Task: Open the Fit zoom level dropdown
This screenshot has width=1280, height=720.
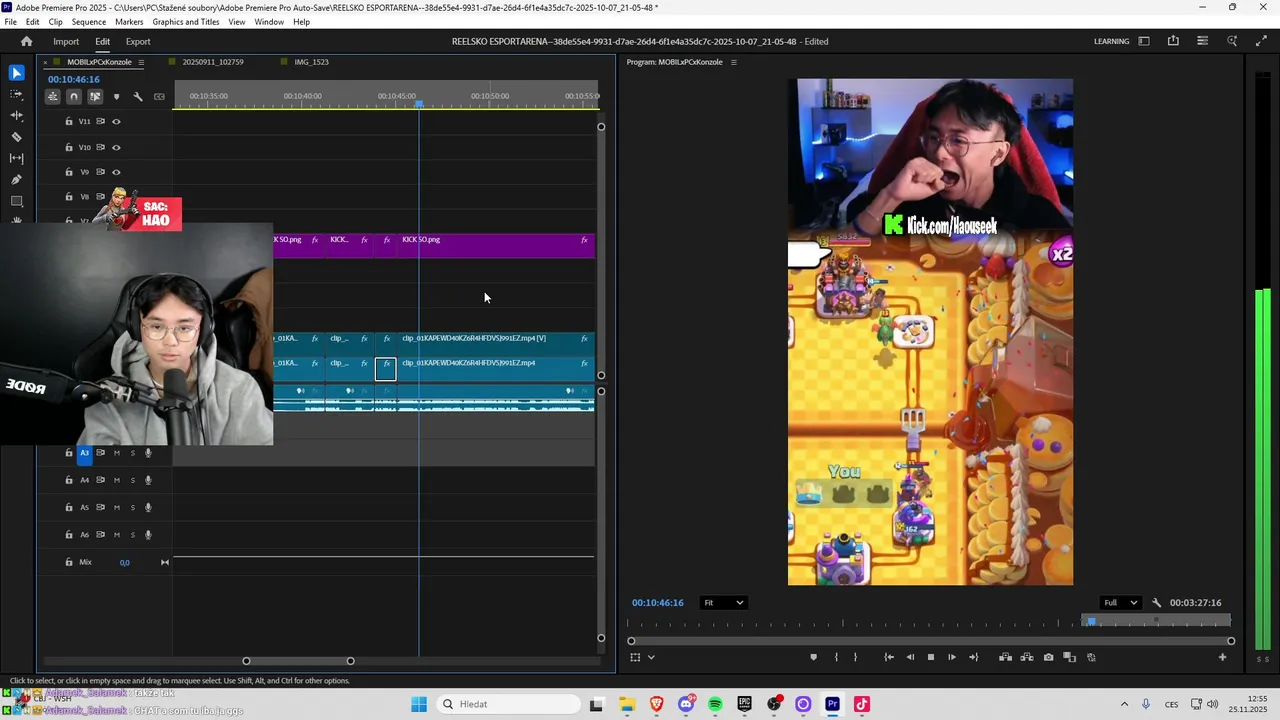Action: (x=723, y=603)
